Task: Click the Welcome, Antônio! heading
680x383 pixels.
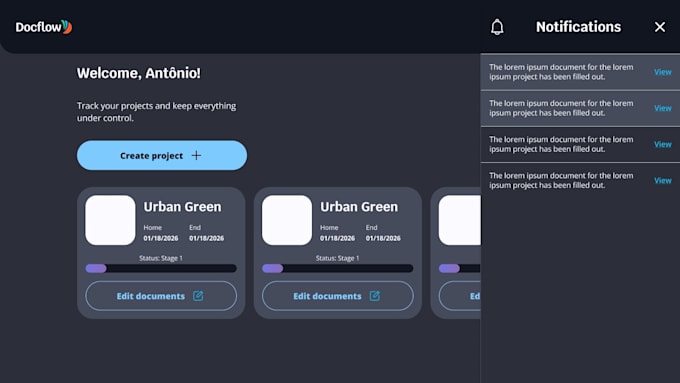Action: 139,73
